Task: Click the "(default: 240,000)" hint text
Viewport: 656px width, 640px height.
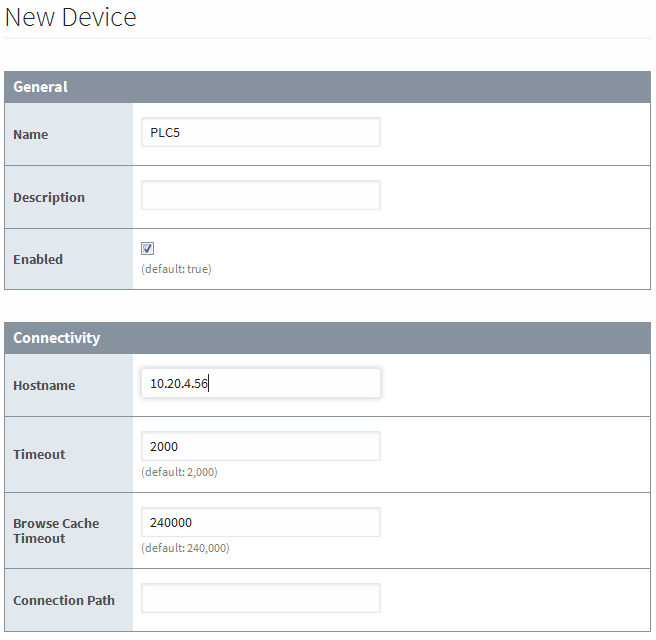Action: (185, 548)
